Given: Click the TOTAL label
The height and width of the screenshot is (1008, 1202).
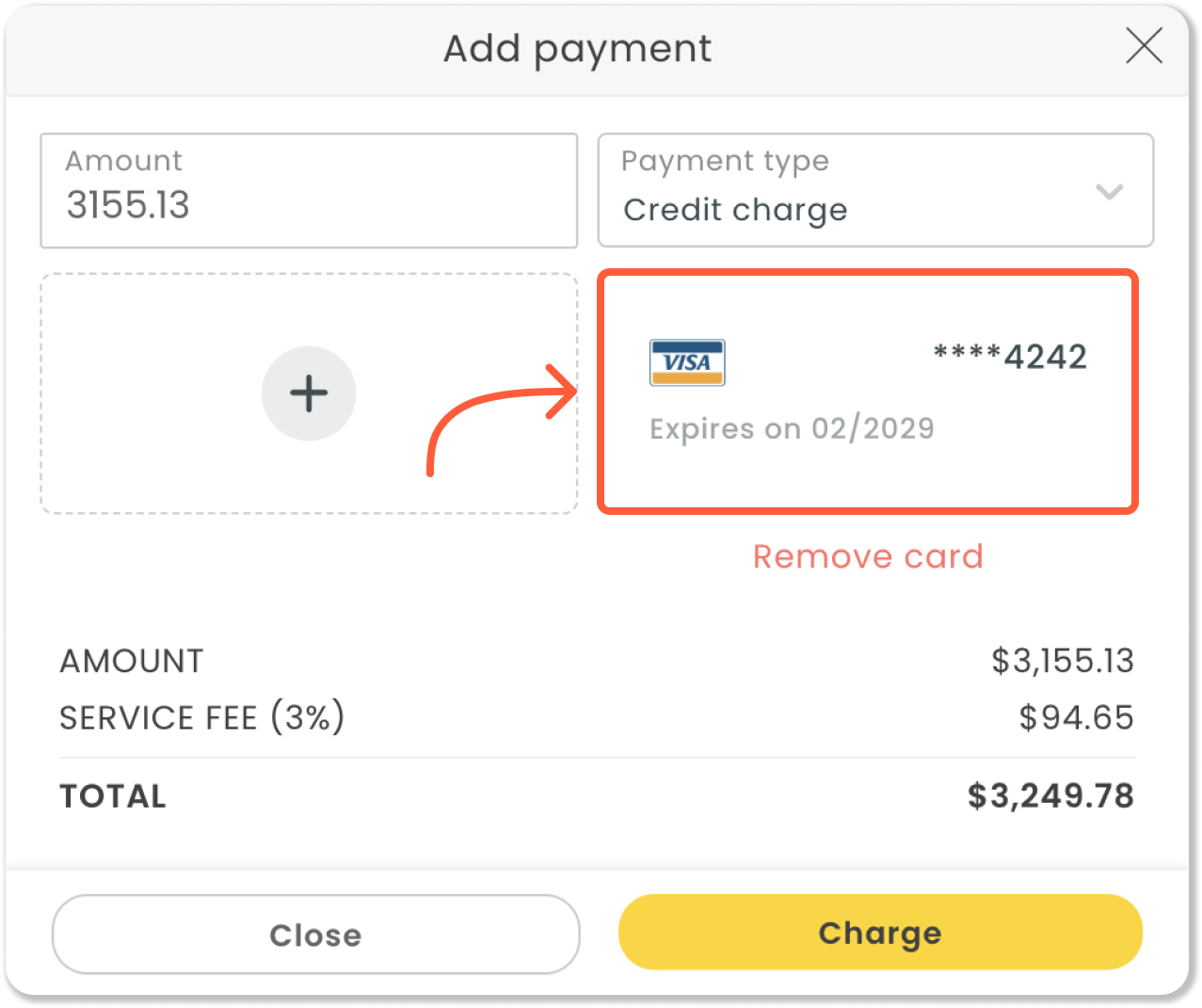Looking at the screenshot, I should click(113, 796).
